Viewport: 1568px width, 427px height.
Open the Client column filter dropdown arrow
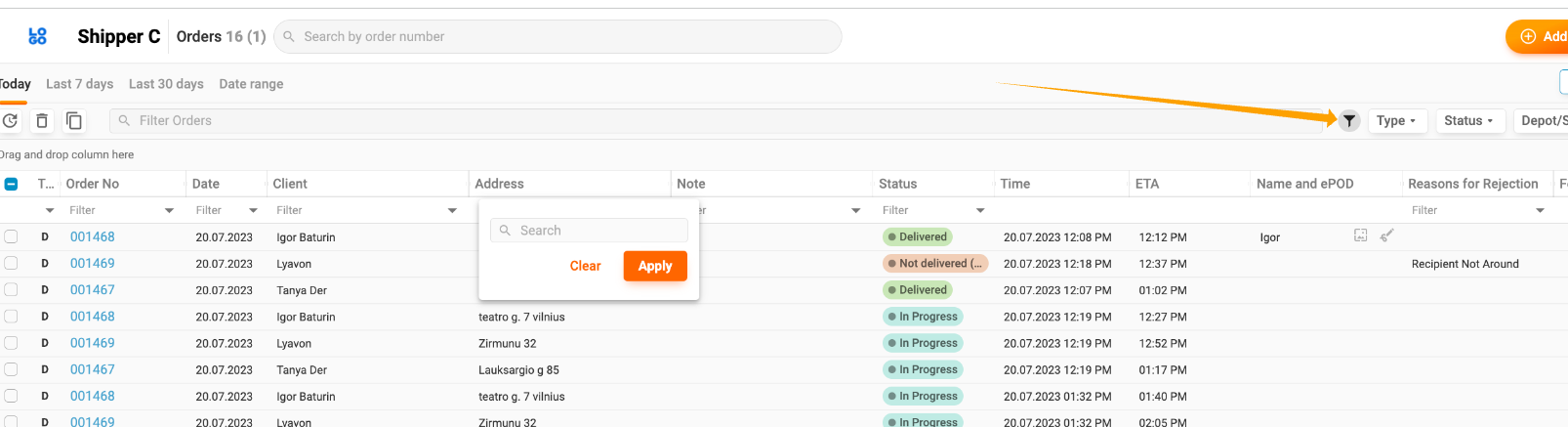(452, 210)
